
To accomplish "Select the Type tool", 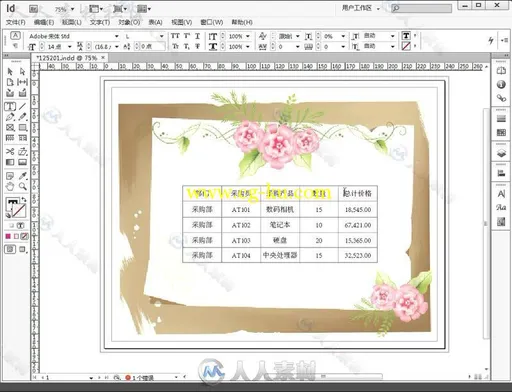I will click(x=10, y=106).
